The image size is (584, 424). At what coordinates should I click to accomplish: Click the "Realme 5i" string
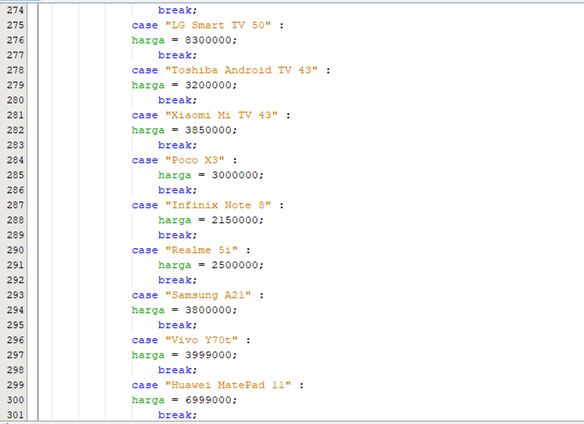coord(201,250)
